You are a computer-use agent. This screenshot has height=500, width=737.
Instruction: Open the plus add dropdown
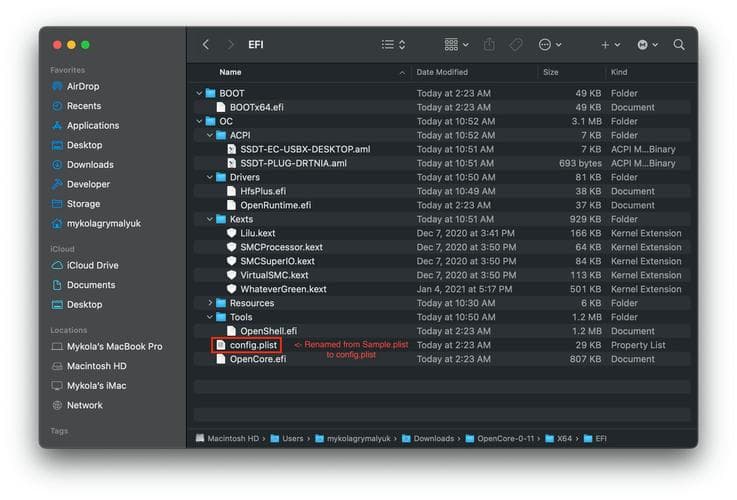(x=610, y=45)
